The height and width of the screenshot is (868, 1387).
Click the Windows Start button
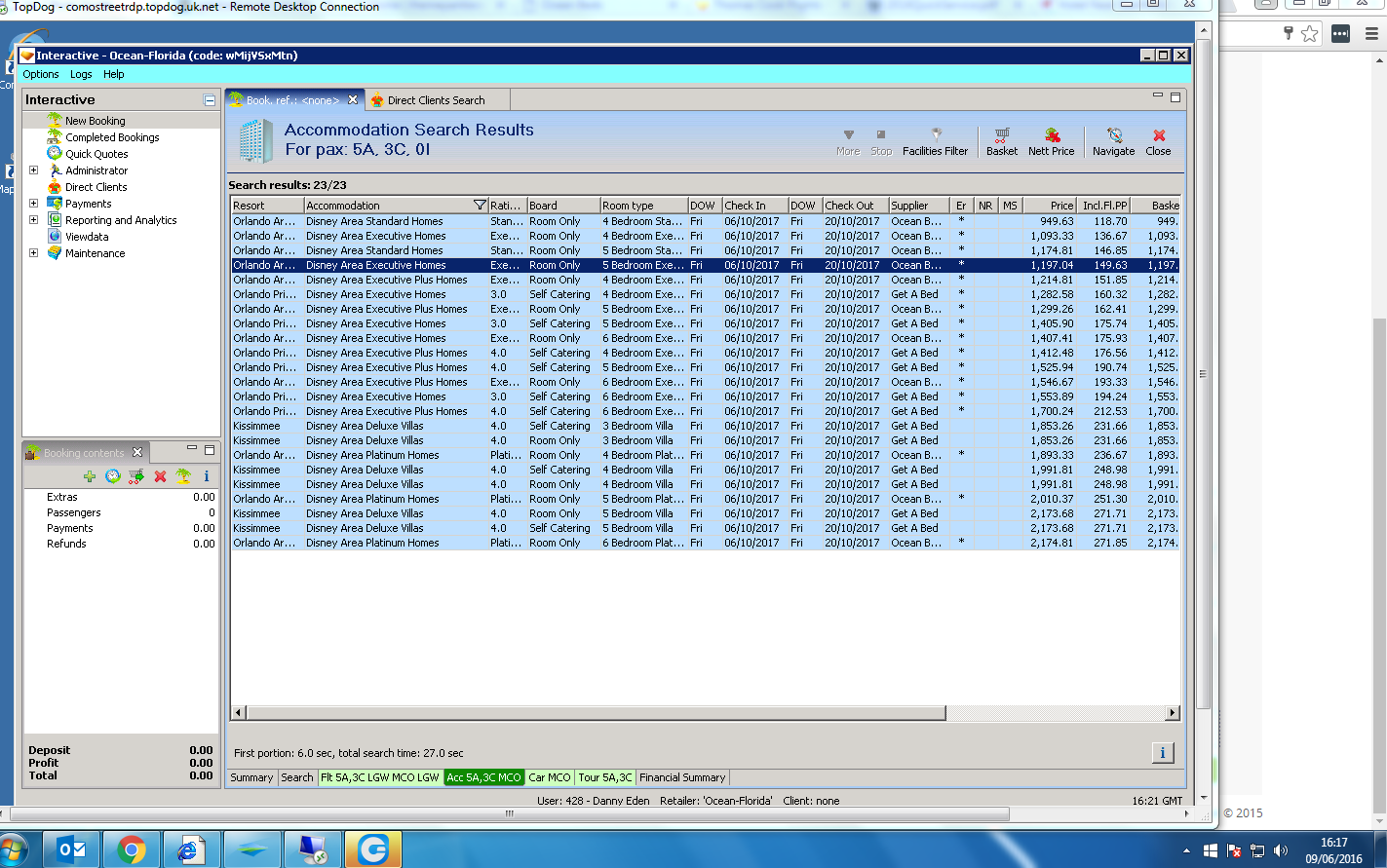[x=14, y=849]
